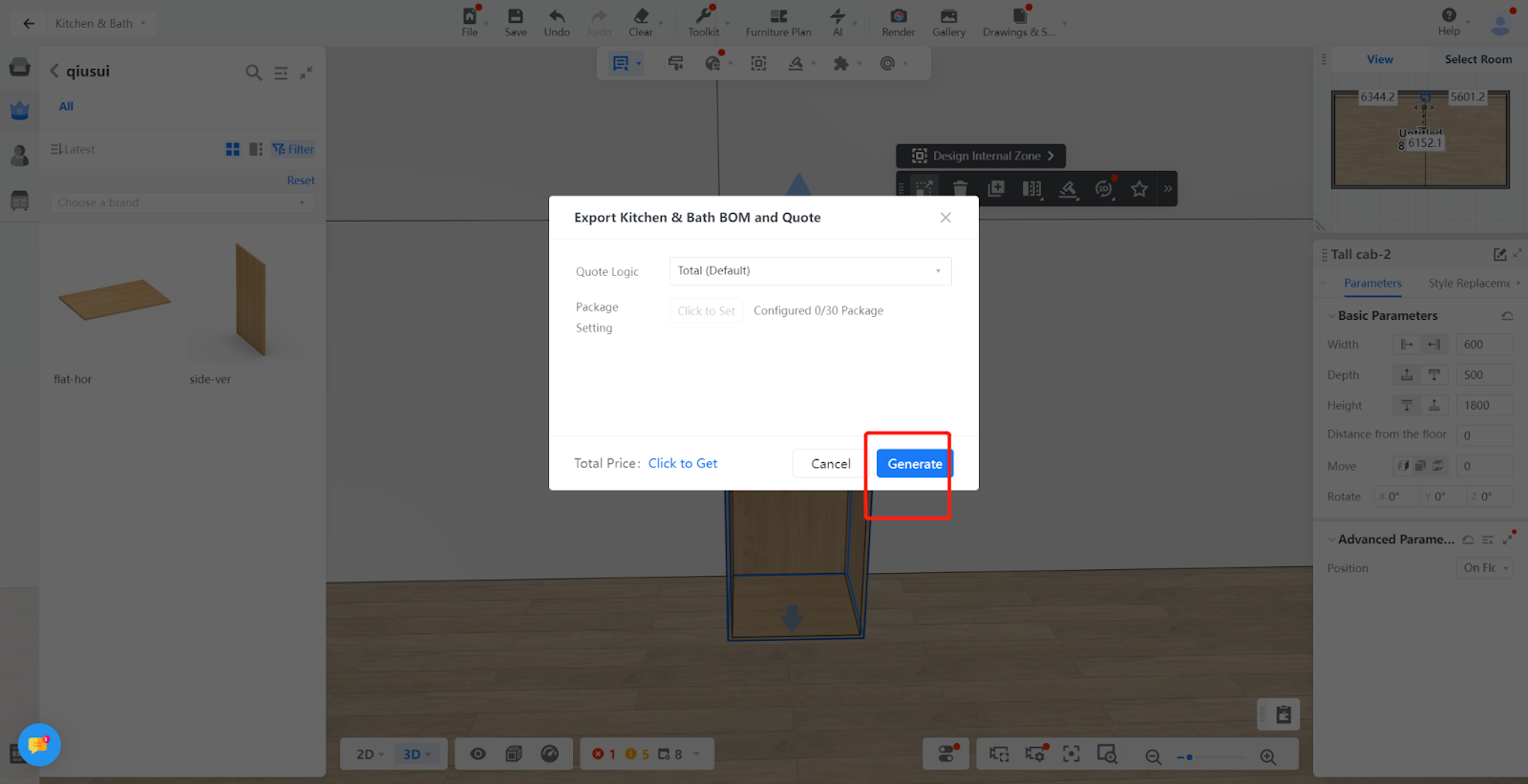The height and width of the screenshot is (784, 1528).
Task: Open the Render camera tool
Action: 898,22
